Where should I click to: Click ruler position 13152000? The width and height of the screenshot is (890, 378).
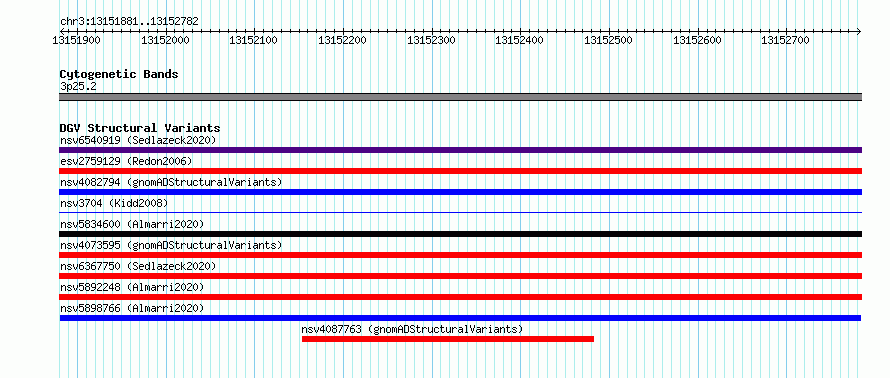click(165, 40)
